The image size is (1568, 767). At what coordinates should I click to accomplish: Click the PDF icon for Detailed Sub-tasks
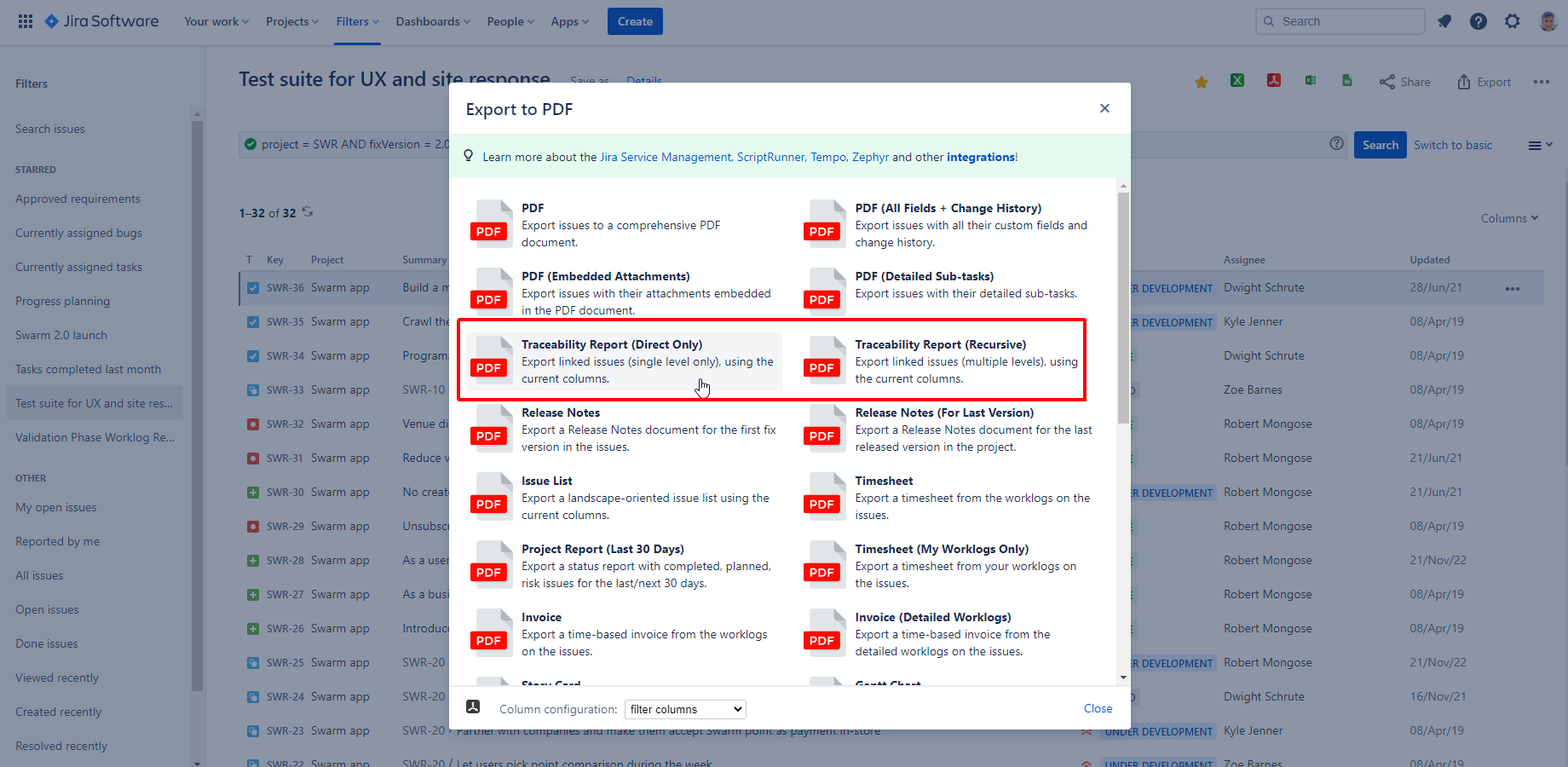(x=824, y=291)
